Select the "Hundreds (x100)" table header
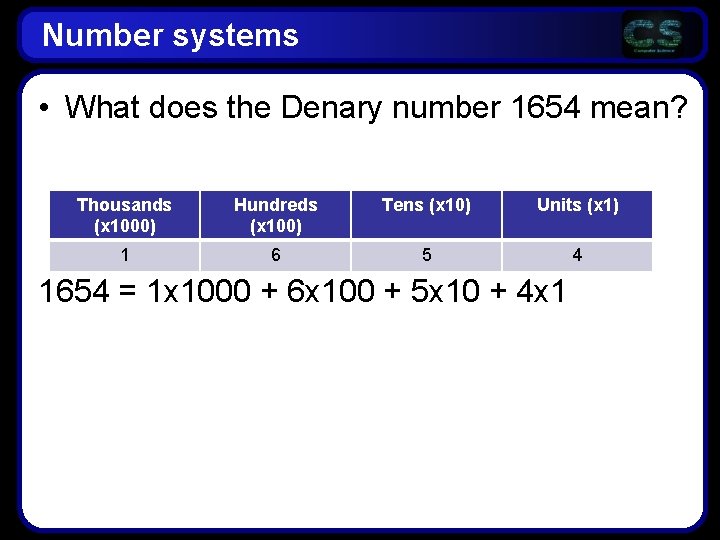The image size is (720, 540). [276, 214]
